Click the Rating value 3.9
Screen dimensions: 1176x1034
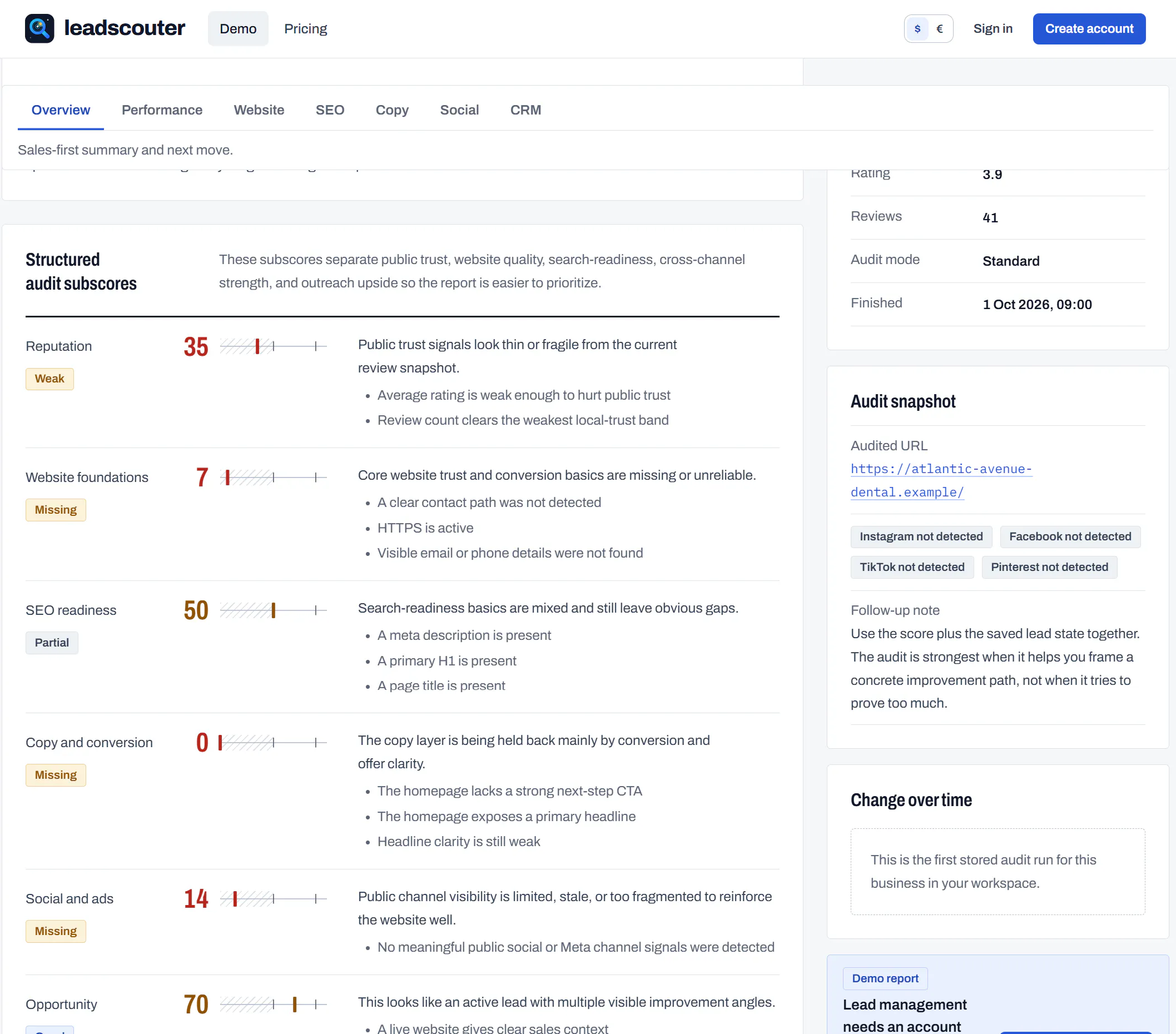pyautogui.click(x=992, y=174)
